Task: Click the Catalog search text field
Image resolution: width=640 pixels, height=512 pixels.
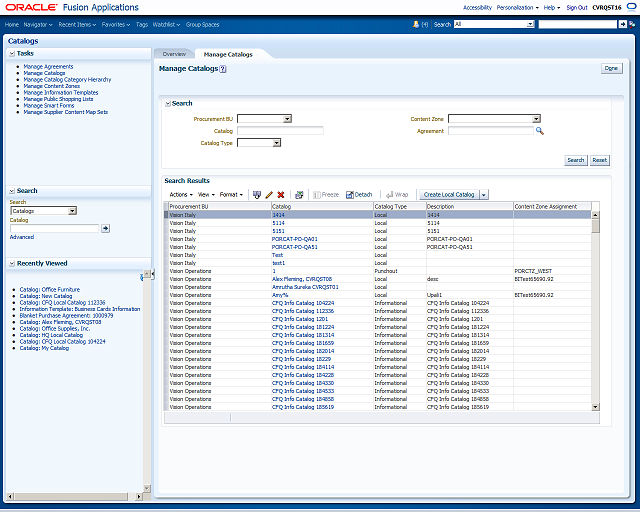Action: 280,131
